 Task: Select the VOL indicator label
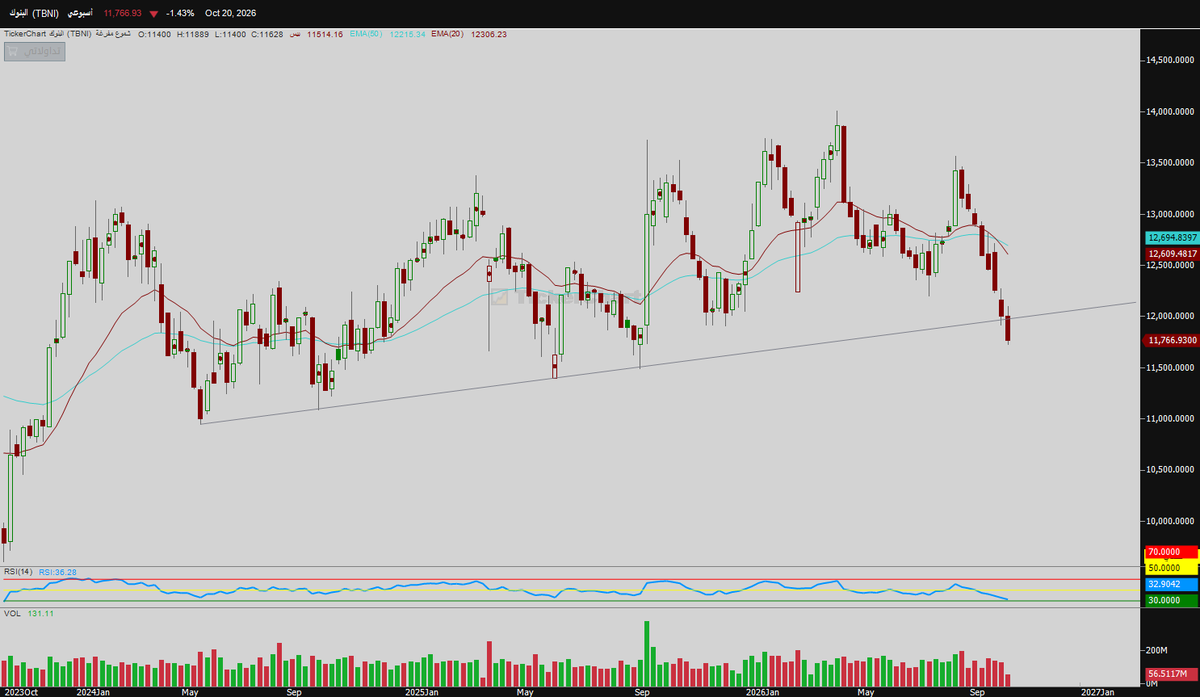[13, 612]
